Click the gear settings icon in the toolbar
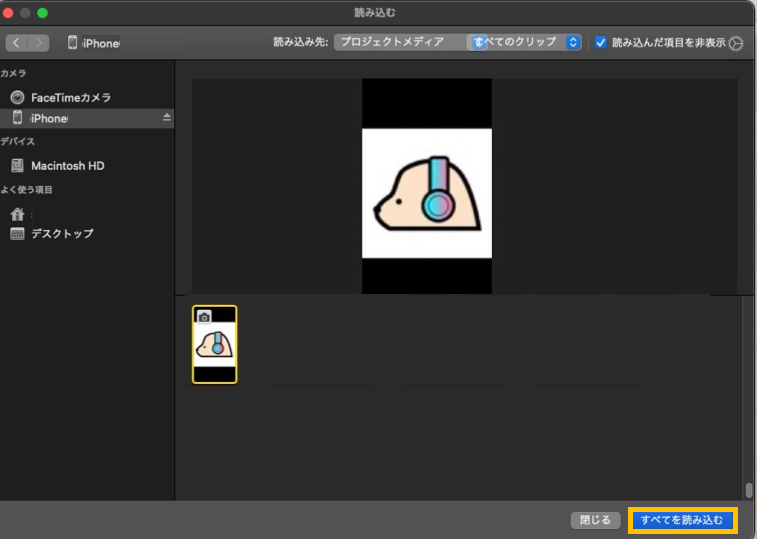Image resolution: width=757 pixels, height=539 pixels. pyautogui.click(x=736, y=43)
